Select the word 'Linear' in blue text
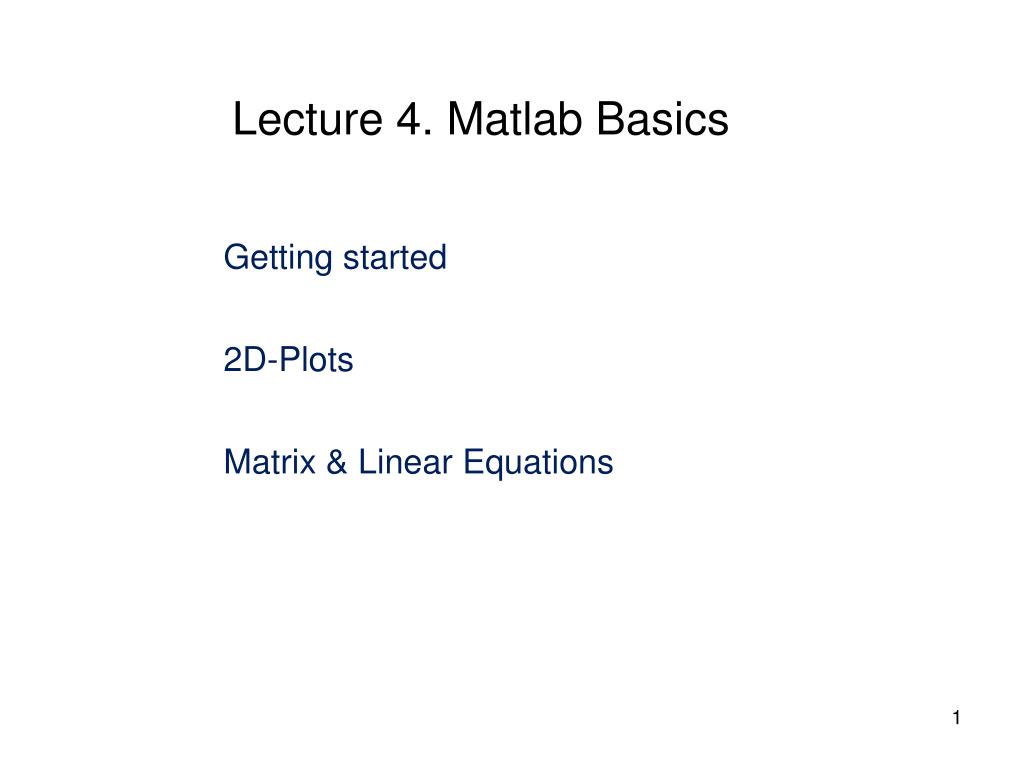1024x768 pixels. coord(405,462)
